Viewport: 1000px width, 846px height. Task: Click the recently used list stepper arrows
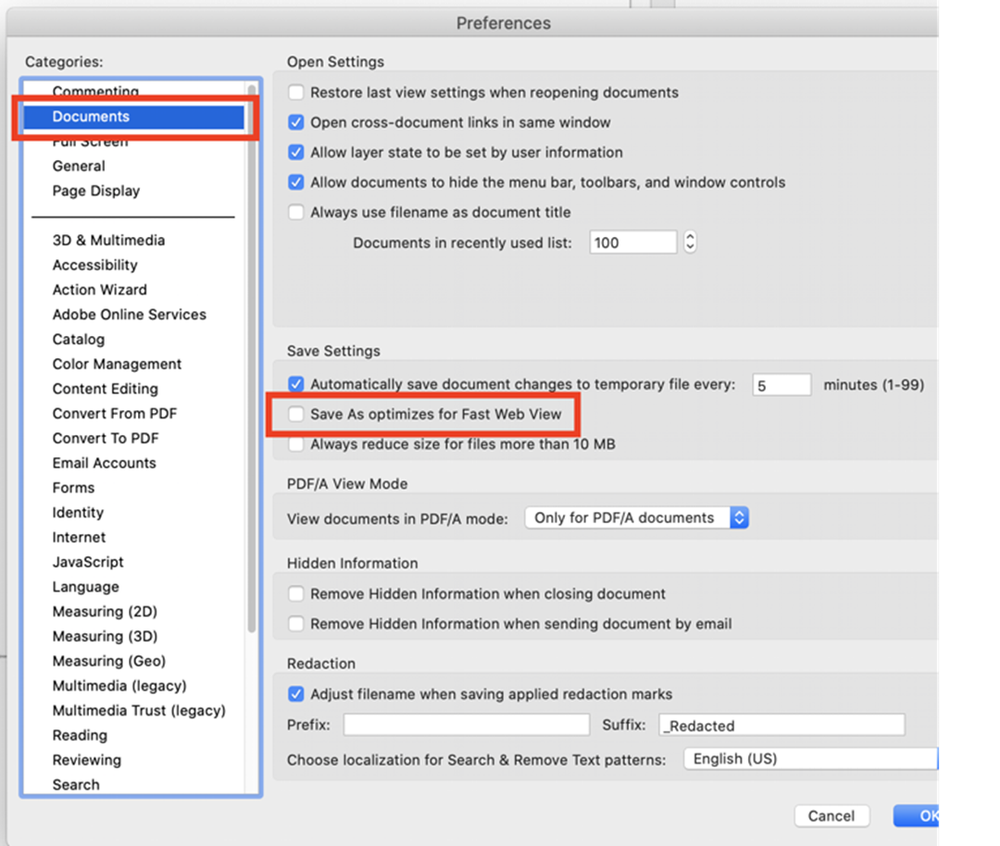coord(689,243)
